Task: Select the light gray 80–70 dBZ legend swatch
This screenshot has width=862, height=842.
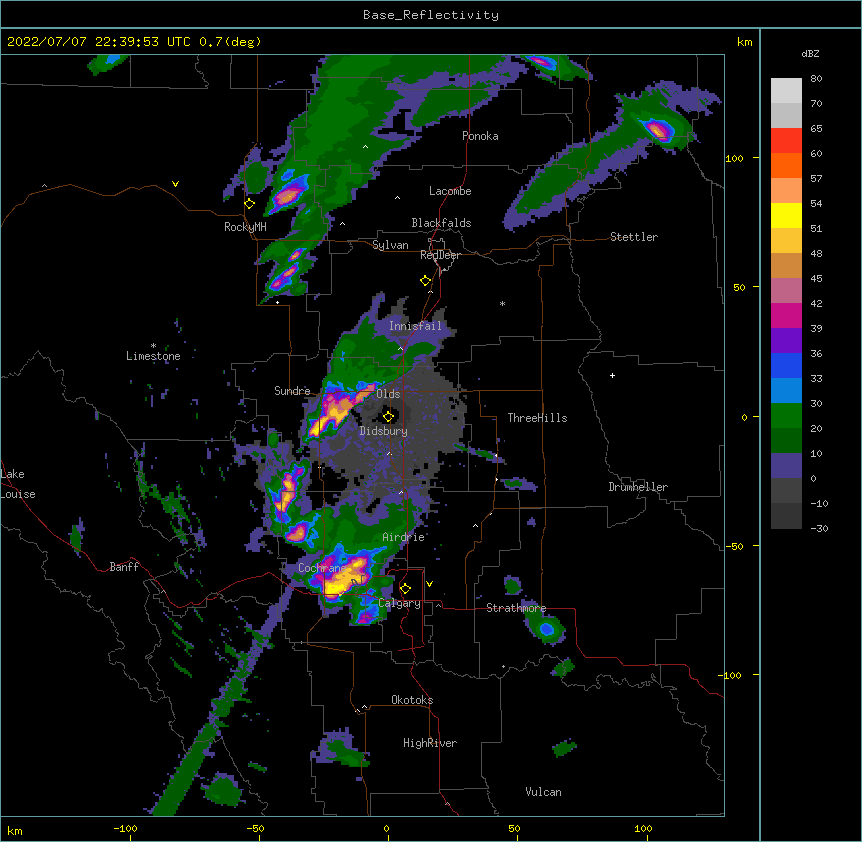Action: (x=786, y=91)
